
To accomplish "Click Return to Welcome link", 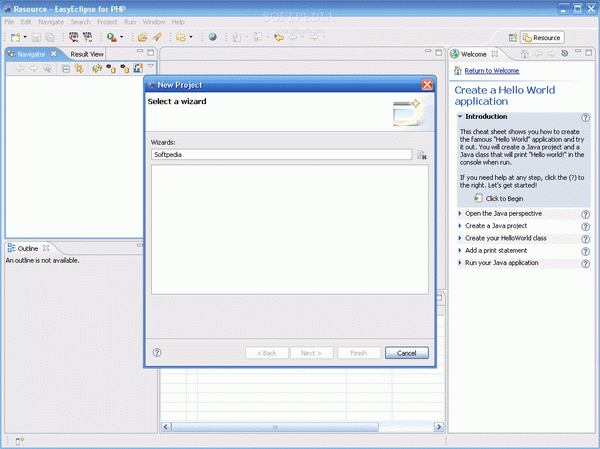I will 491,71.
